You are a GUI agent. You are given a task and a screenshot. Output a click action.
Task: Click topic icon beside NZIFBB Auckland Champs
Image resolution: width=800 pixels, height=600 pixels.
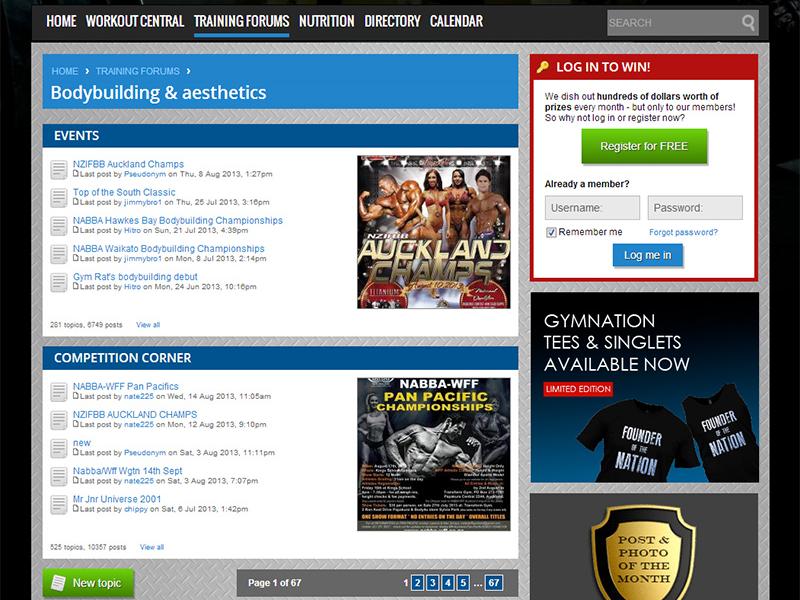click(x=59, y=169)
